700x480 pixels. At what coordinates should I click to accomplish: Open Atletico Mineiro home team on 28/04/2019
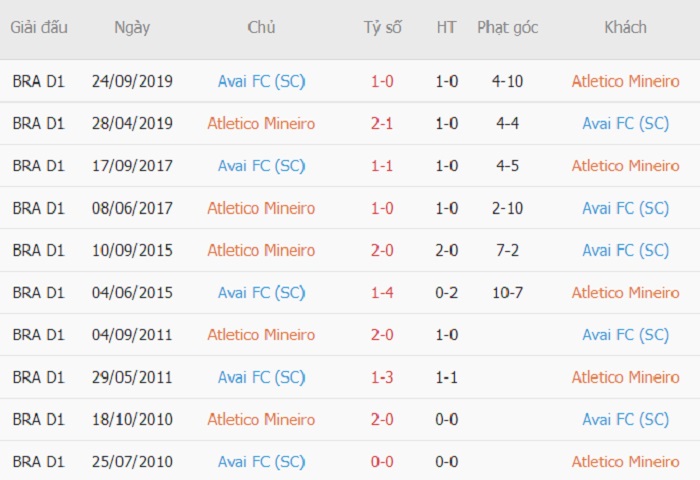pyautogui.click(x=261, y=123)
